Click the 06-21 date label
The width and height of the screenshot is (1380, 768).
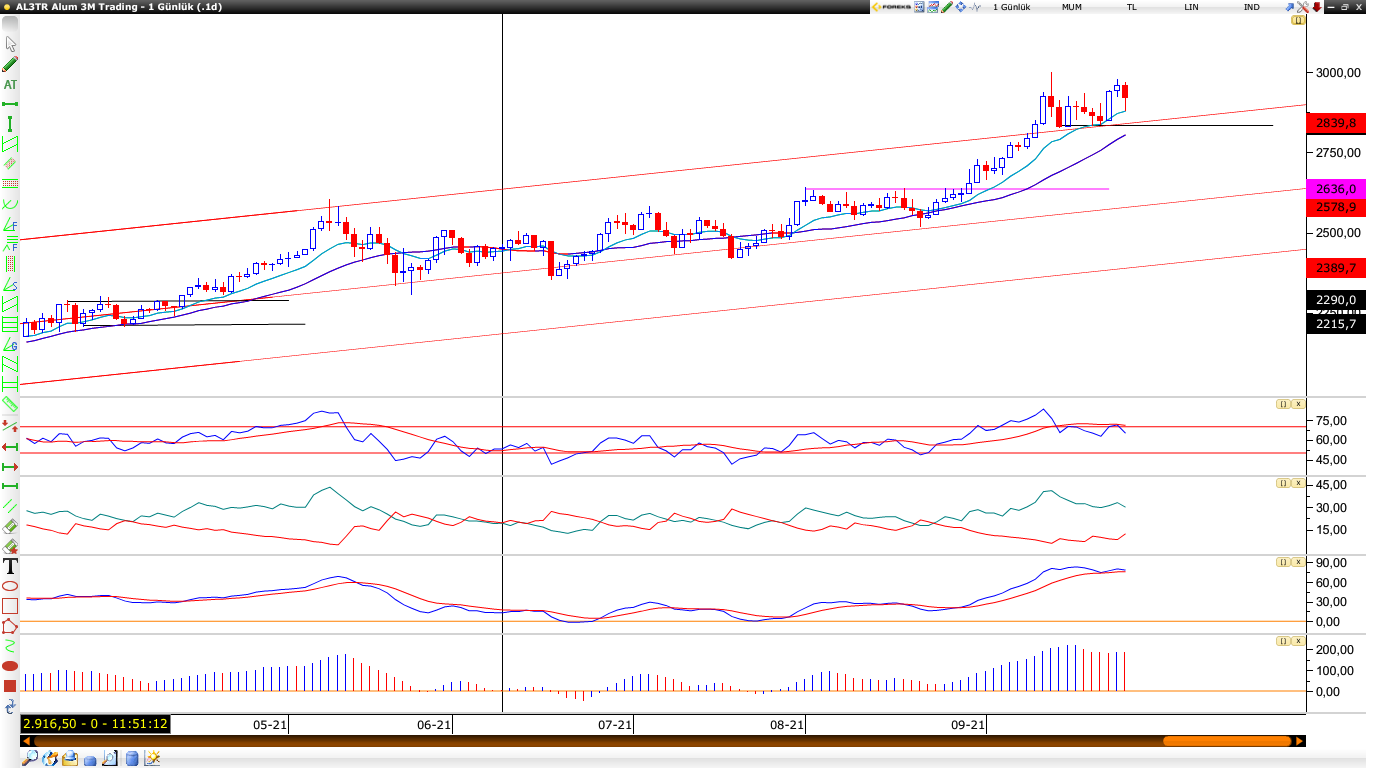[x=434, y=725]
